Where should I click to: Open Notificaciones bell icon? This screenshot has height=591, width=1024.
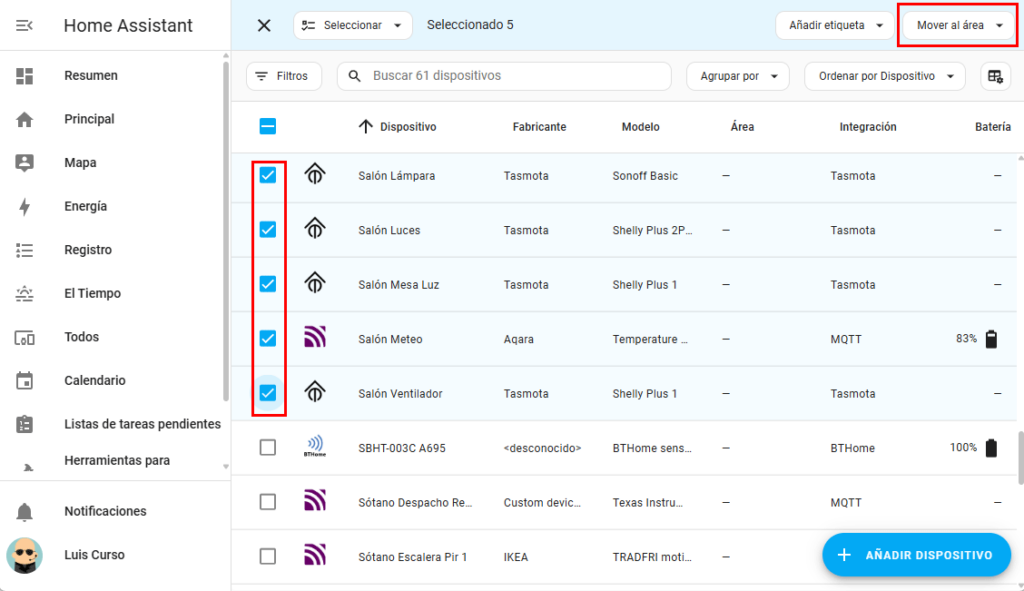point(25,512)
